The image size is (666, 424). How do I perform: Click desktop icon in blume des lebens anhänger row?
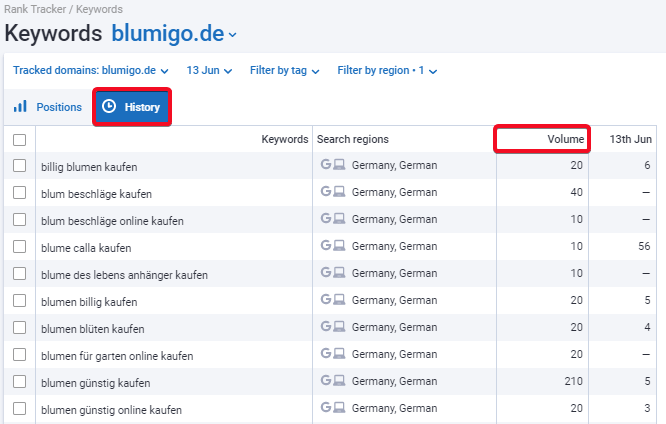[x=339, y=272]
